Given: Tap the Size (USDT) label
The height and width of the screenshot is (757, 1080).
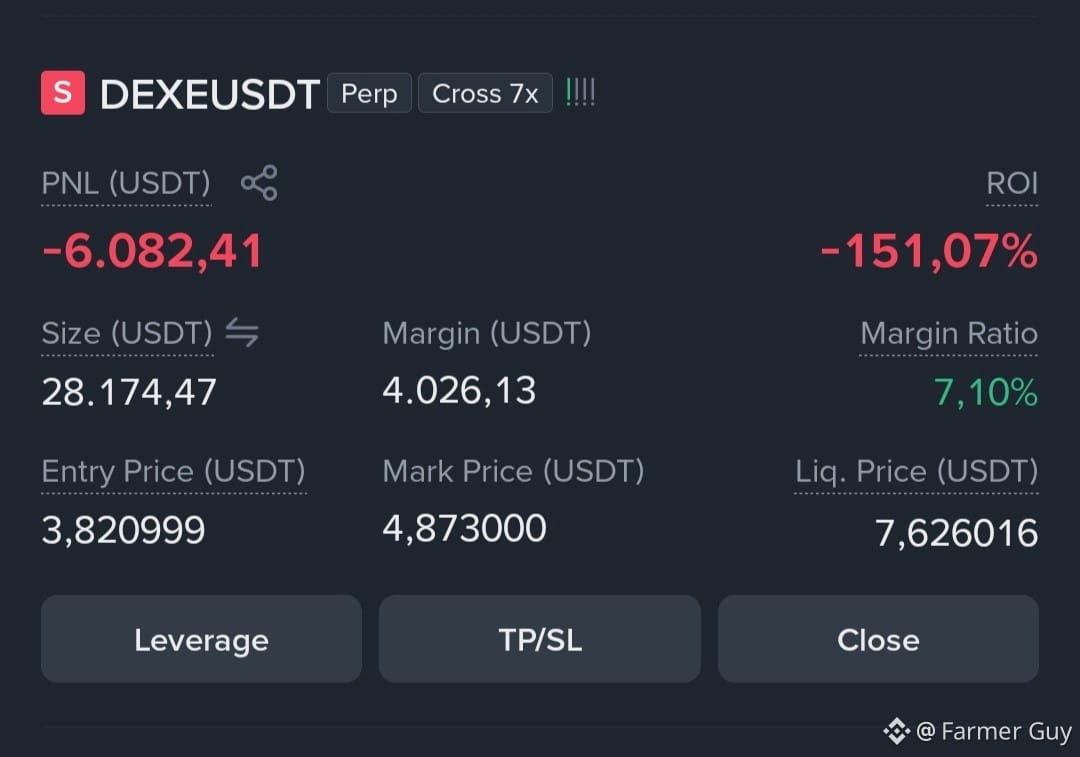Looking at the screenshot, I should click(x=127, y=333).
